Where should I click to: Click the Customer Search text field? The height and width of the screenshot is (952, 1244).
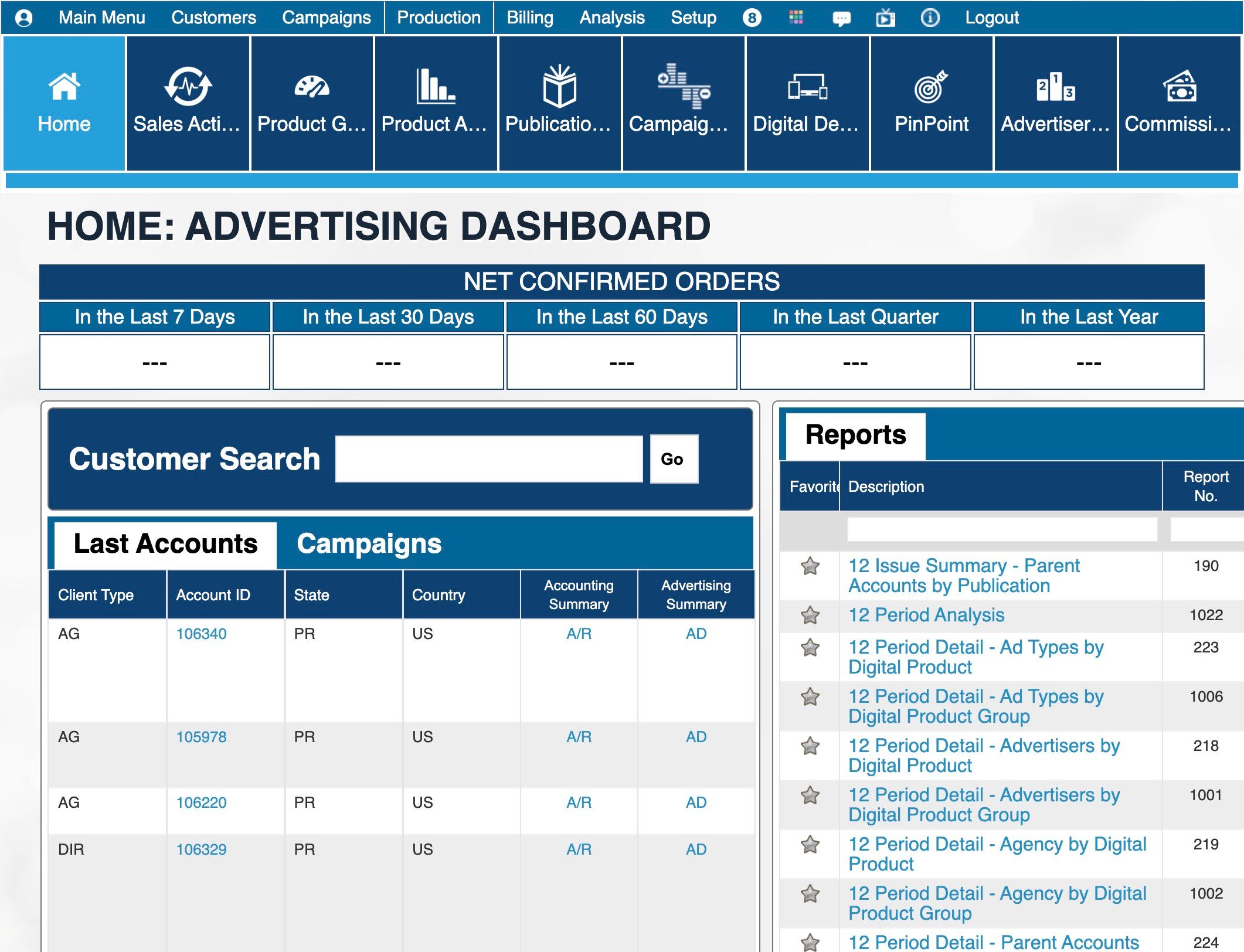pyautogui.click(x=488, y=459)
